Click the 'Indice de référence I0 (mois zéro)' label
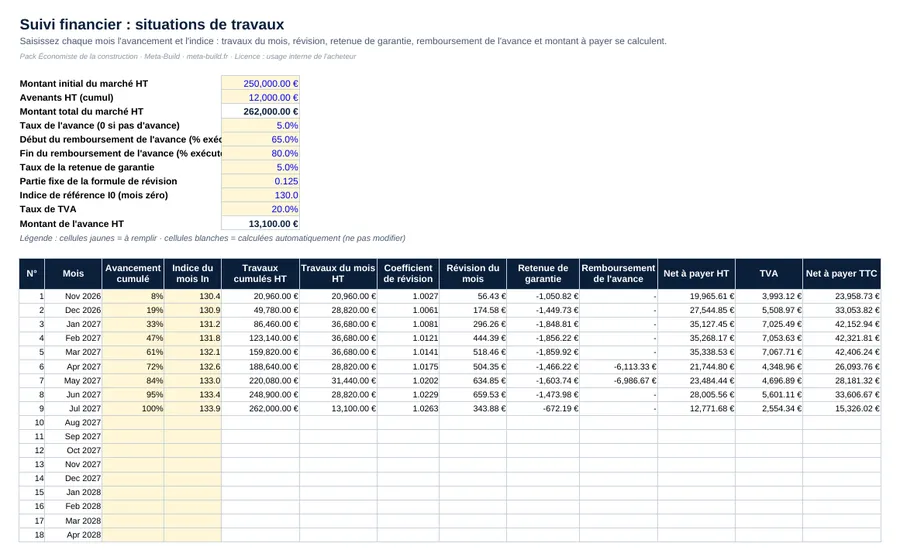 point(94,195)
